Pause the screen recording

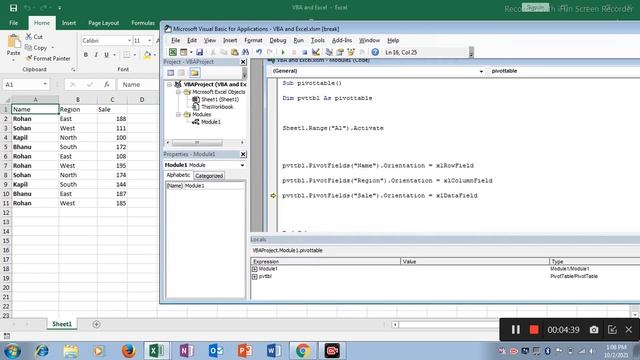coord(516,330)
